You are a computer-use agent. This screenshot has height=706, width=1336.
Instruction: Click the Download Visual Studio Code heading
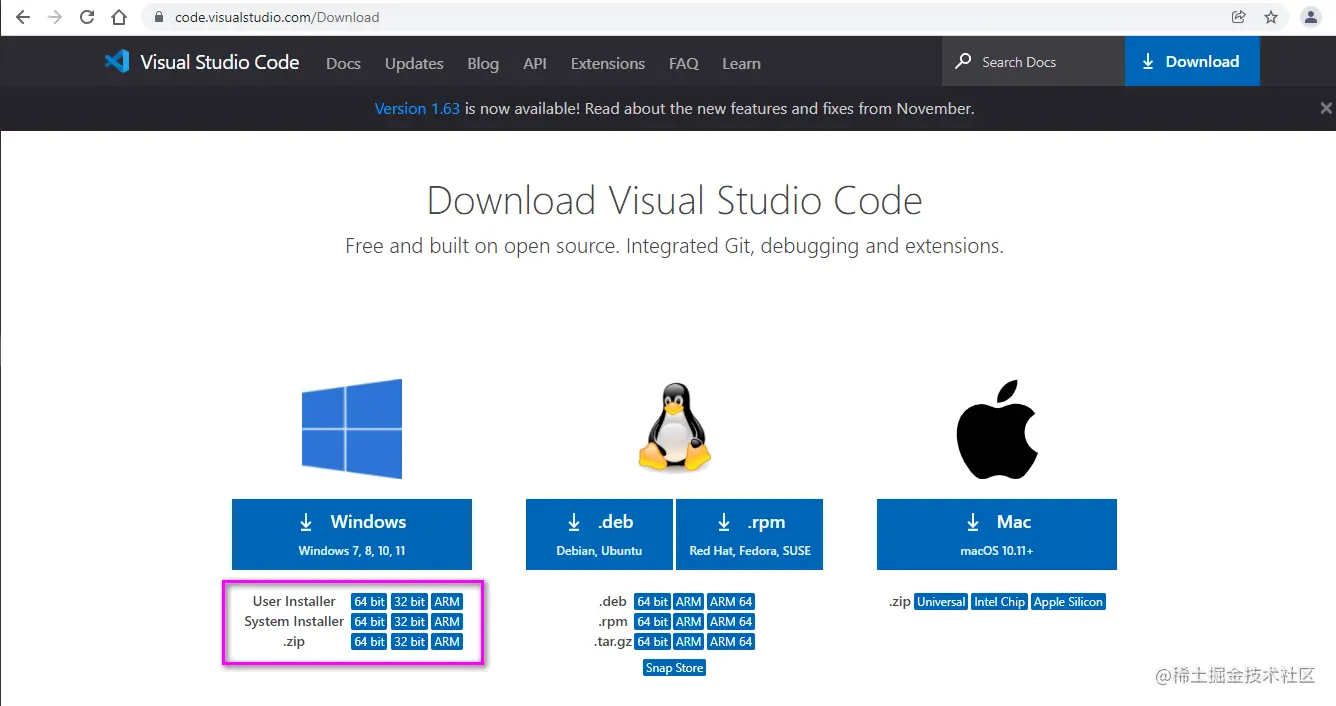click(674, 201)
